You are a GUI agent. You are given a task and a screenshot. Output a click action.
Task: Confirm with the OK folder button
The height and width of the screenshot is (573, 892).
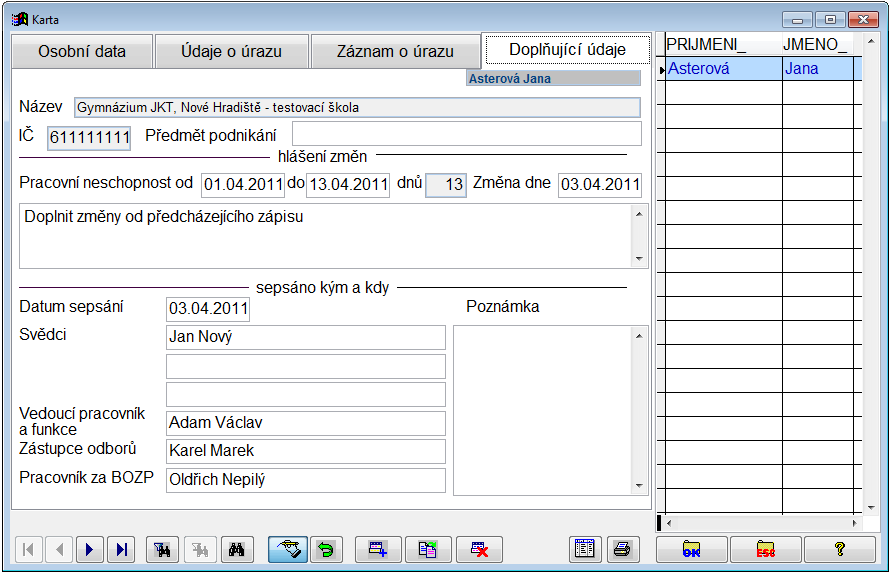(x=691, y=549)
